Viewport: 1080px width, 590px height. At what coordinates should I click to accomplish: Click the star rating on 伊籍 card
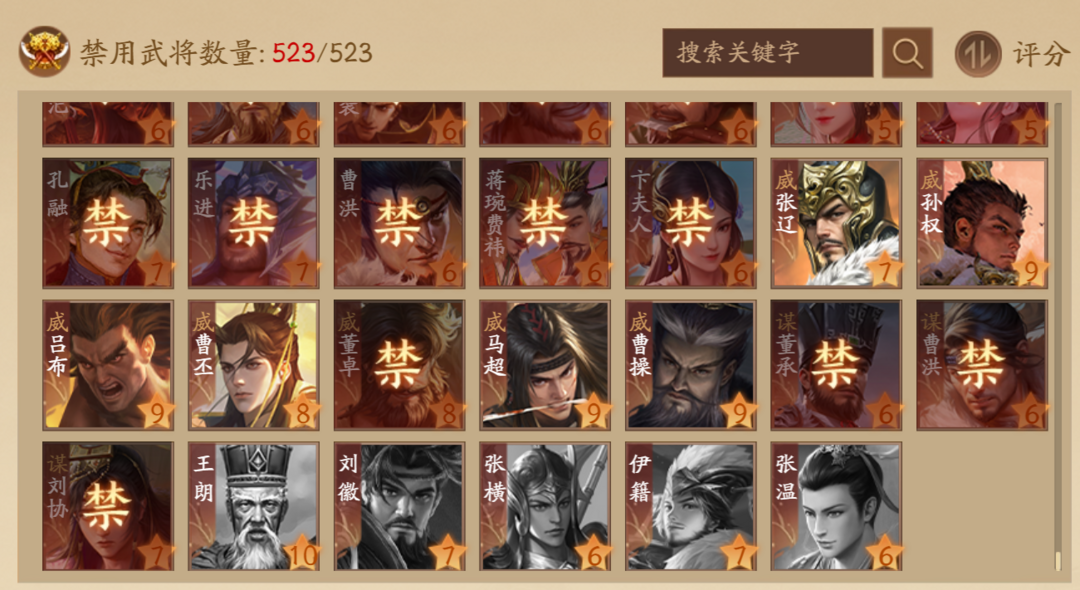739,553
